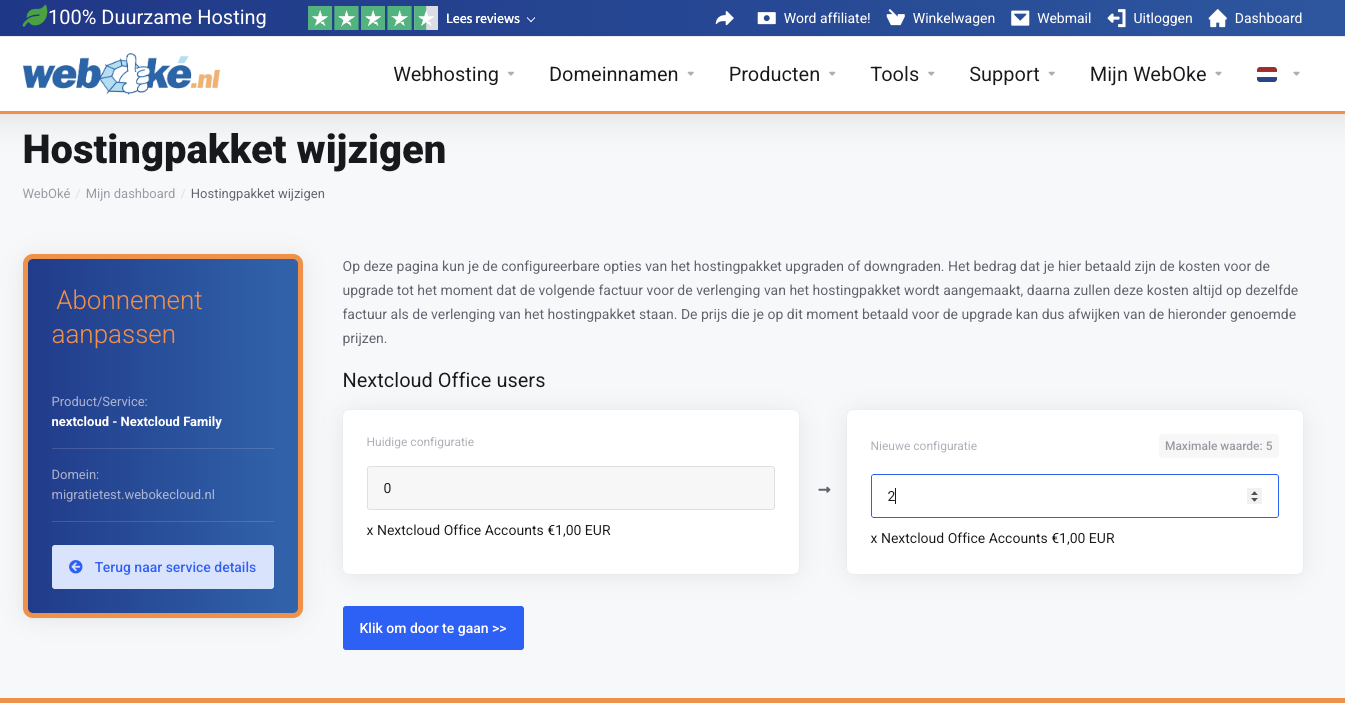Click the Trustpilot star rating
The image size is (1345, 703).
373,18
